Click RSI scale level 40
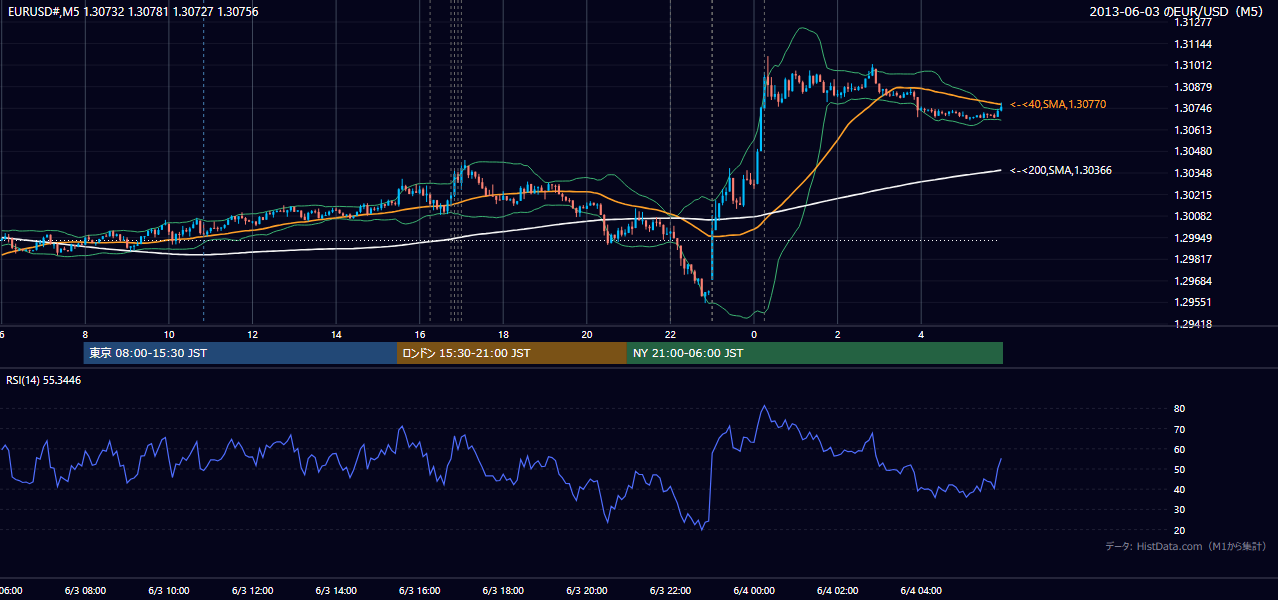Screen dimensions: 1278x600 (1179, 489)
